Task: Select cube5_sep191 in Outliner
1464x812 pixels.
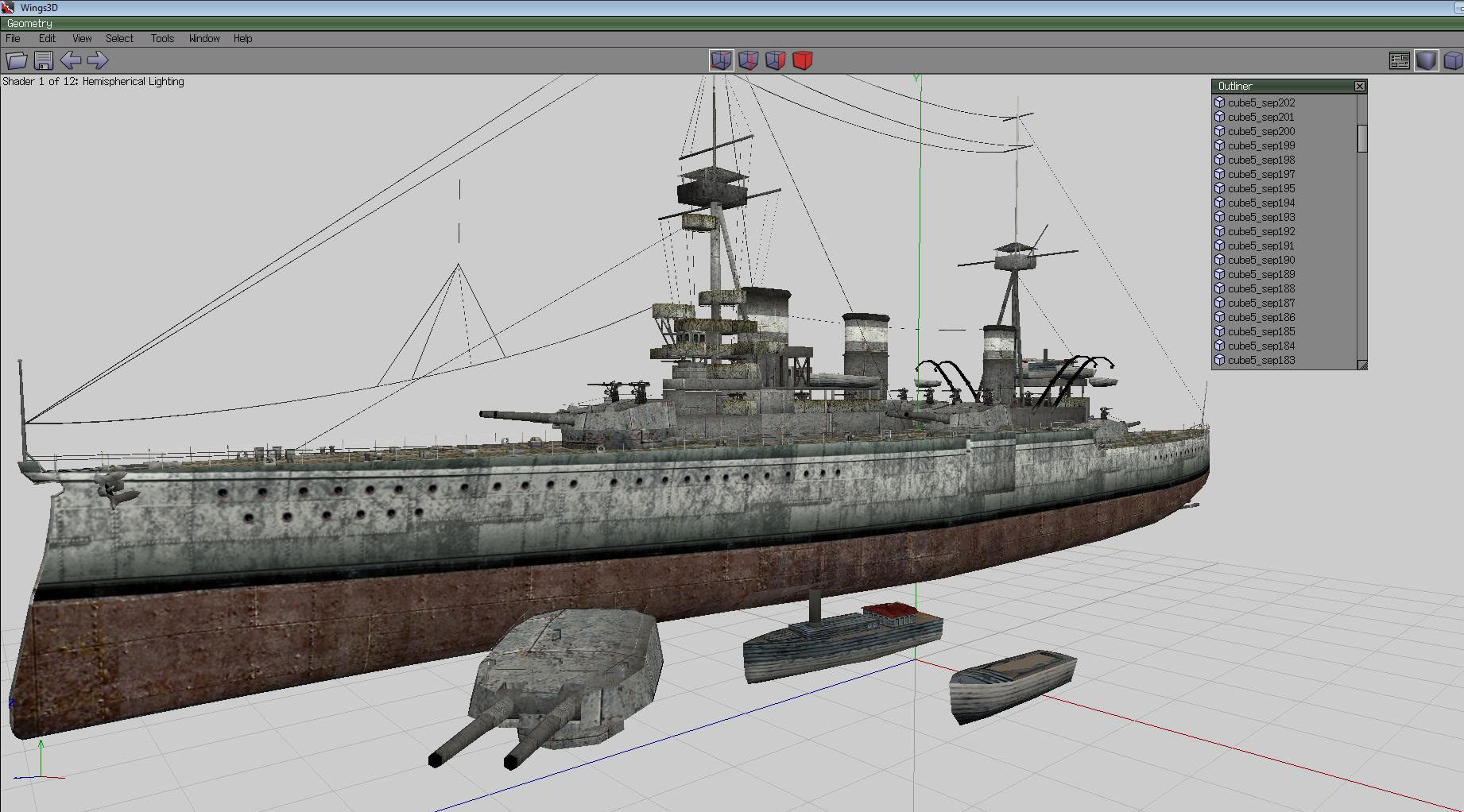Action: (1261, 246)
